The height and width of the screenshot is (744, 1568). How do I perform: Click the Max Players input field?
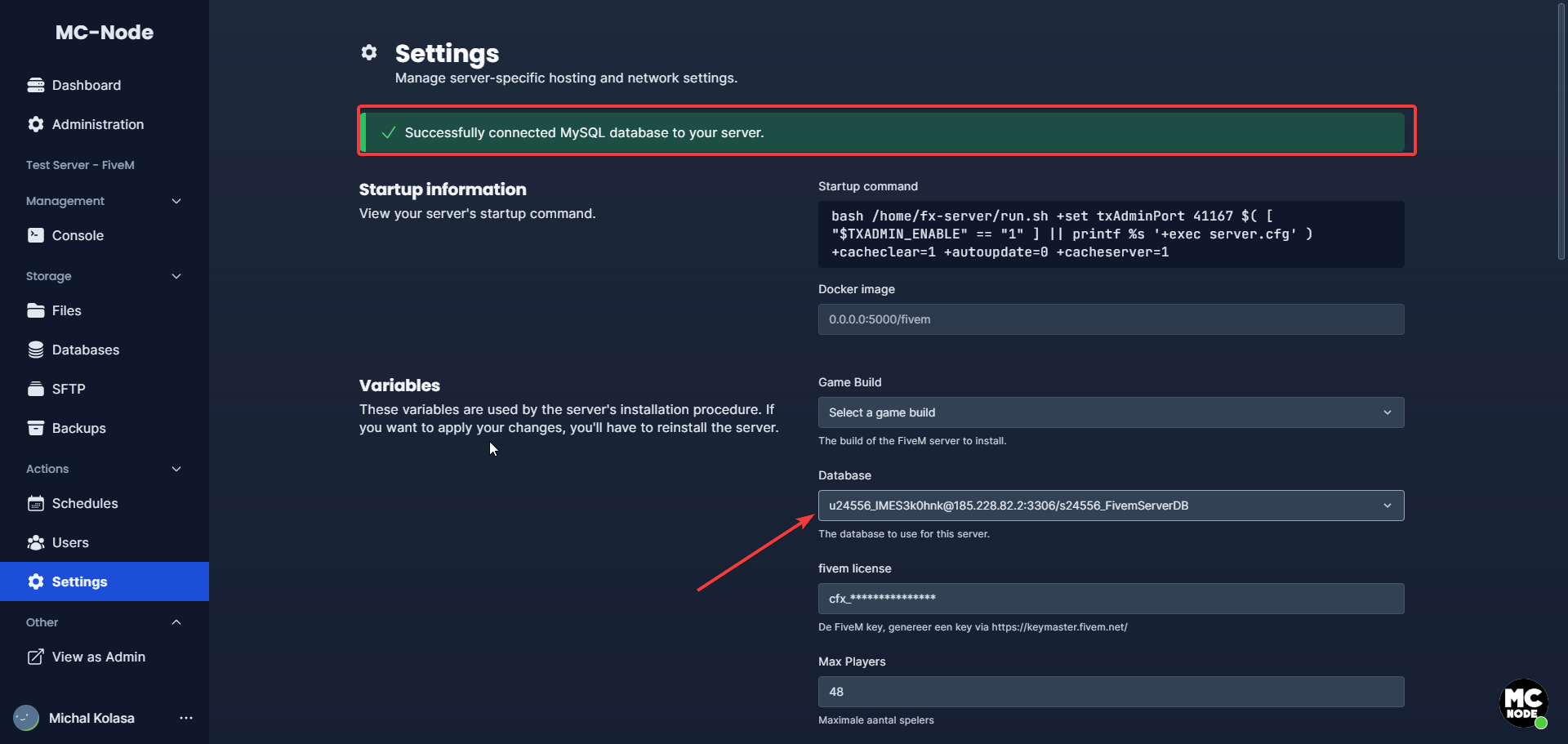(x=1111, y=692)
